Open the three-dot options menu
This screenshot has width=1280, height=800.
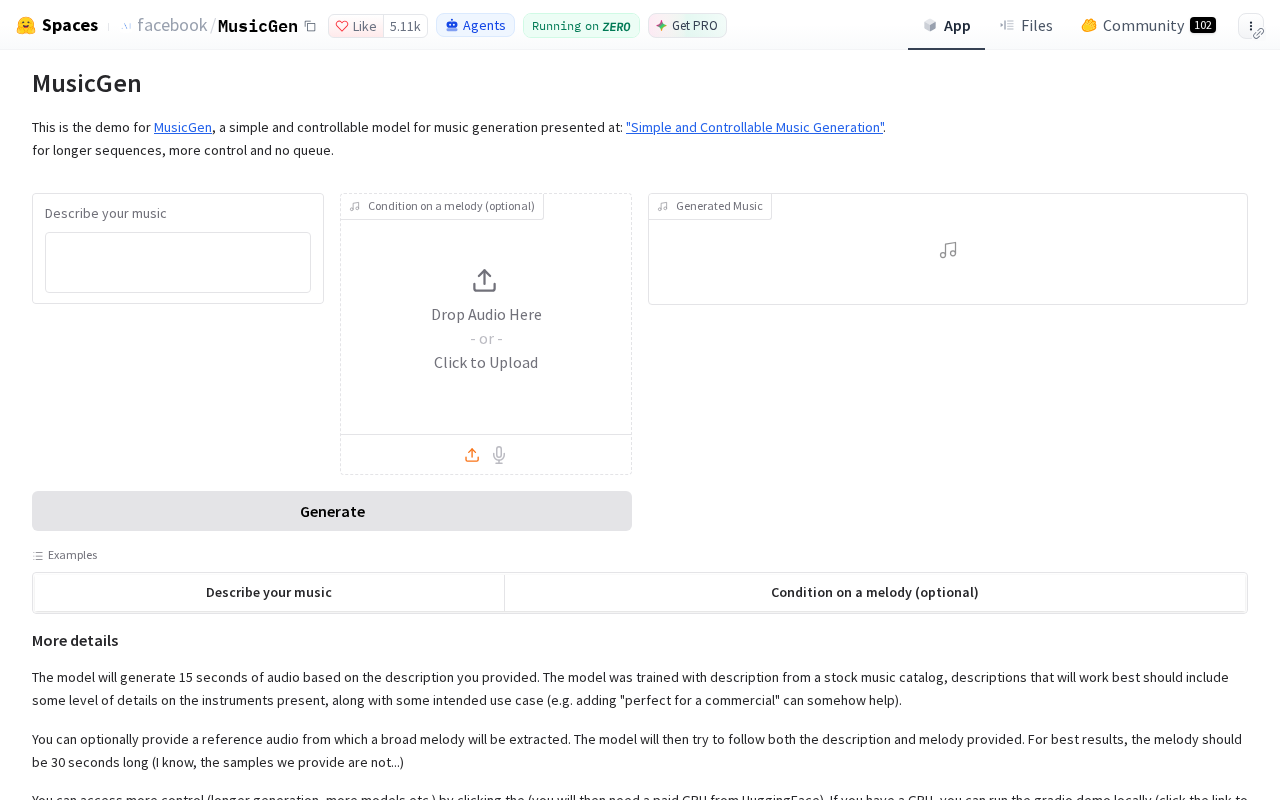[x=1250, y=26]
